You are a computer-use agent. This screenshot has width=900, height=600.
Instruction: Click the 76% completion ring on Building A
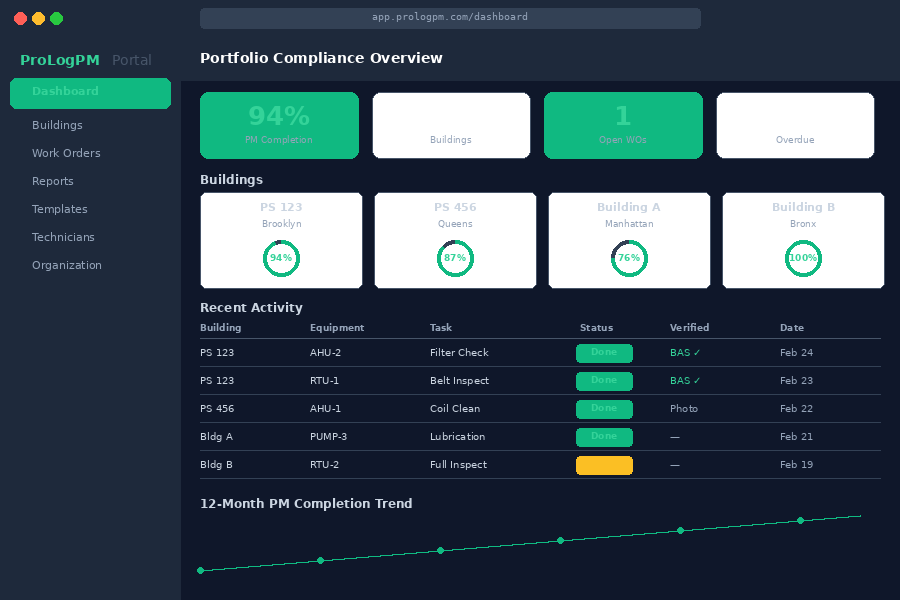coord(629,258)
